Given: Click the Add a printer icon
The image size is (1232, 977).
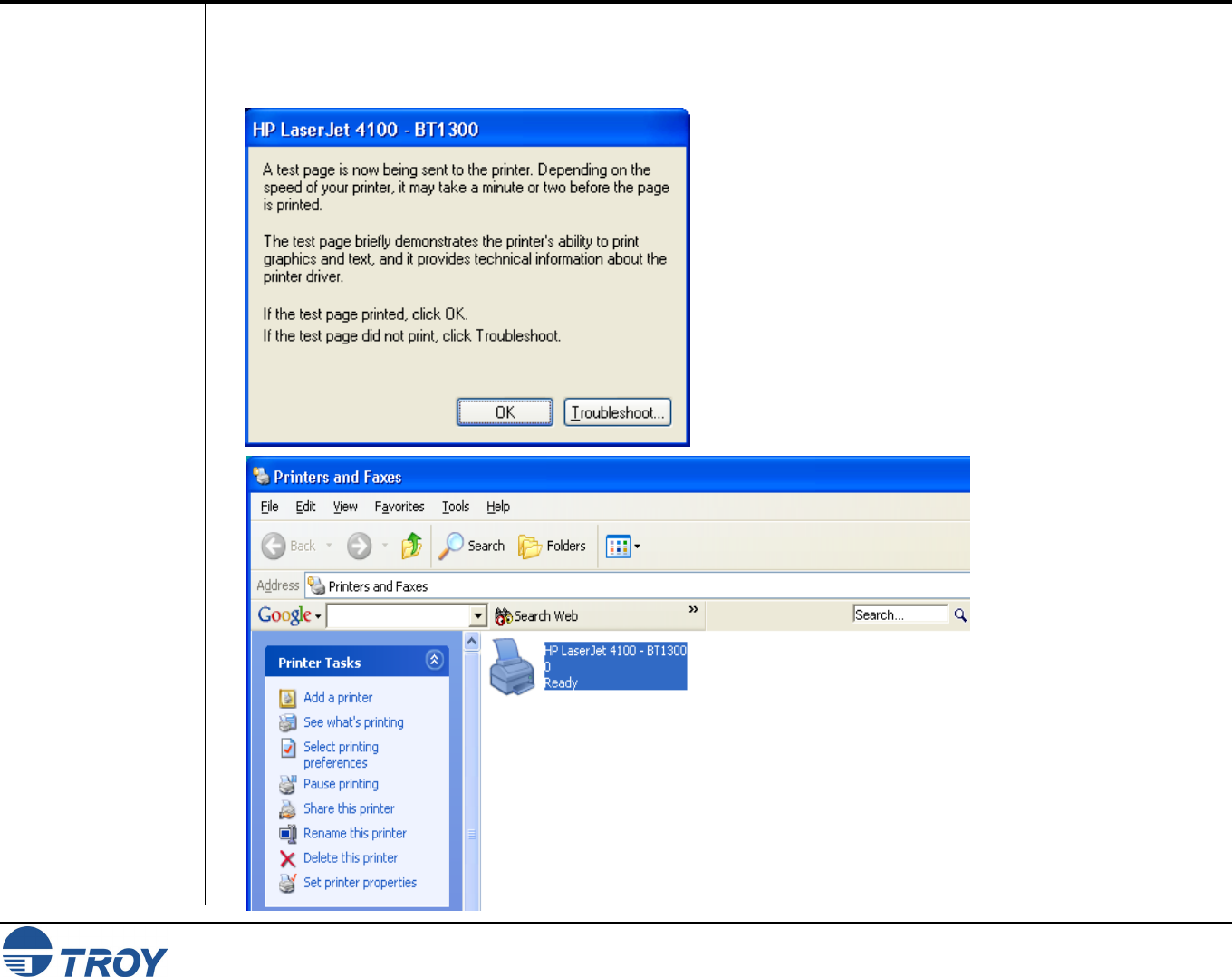Looking at the screenshot, I should tap(287, 698).
